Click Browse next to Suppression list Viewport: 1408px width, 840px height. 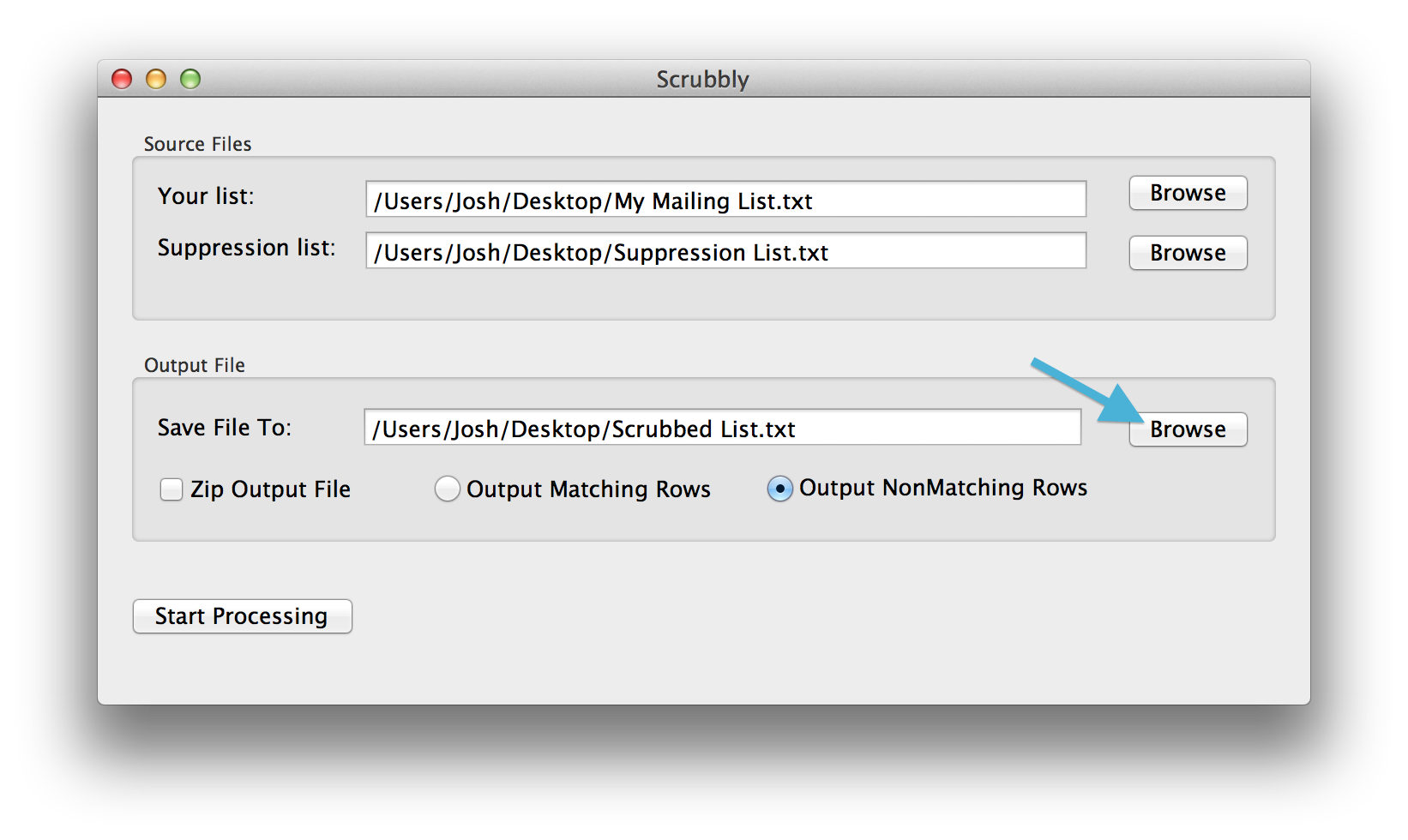click(1188, 253)
